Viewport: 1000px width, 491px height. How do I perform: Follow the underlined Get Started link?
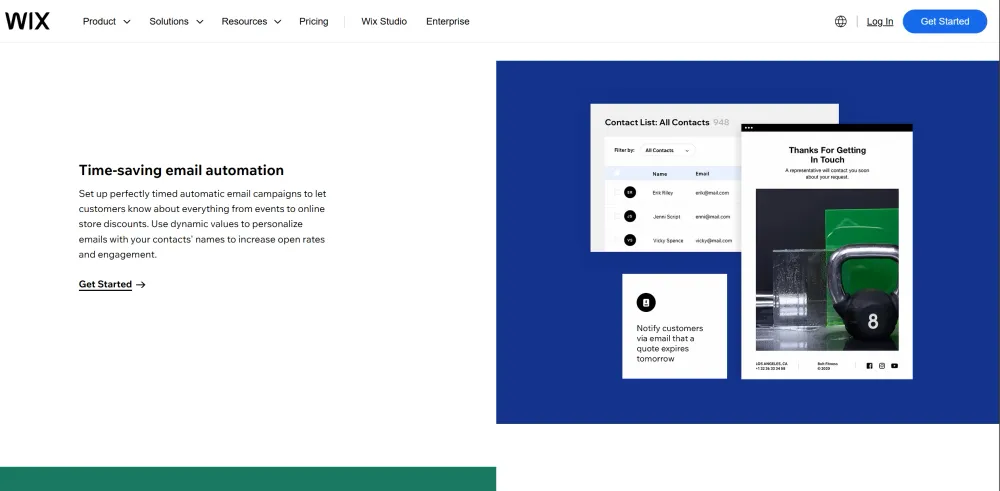tap(105, 284)
